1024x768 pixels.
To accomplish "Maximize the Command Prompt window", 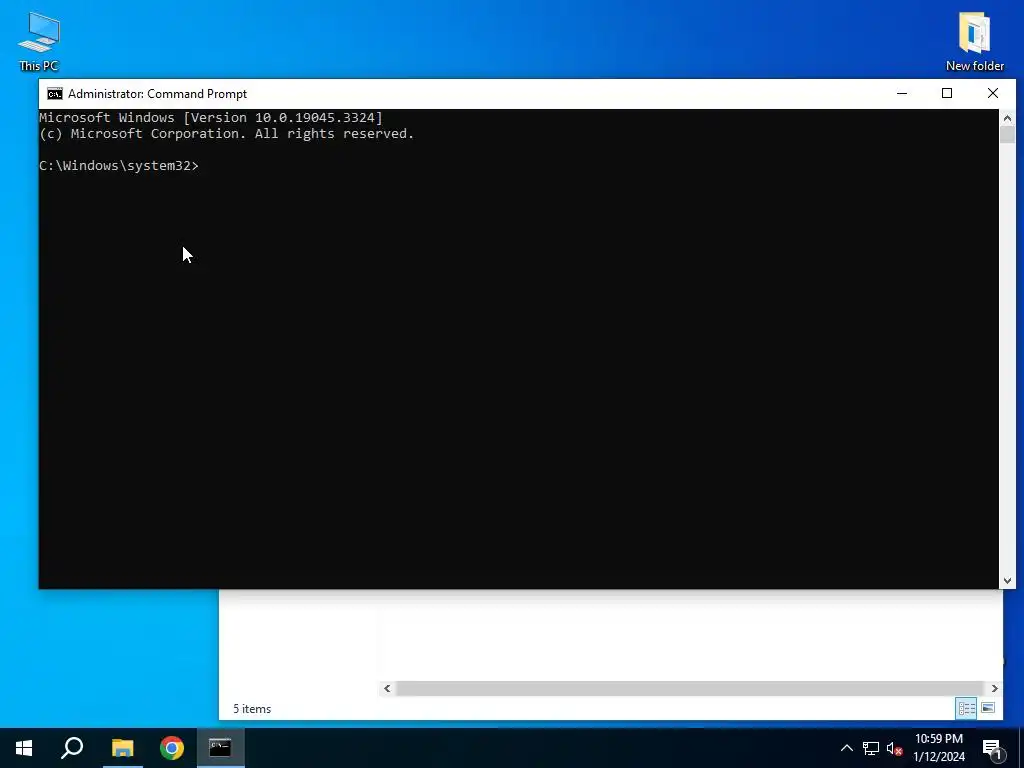I will tap(947, 93).
